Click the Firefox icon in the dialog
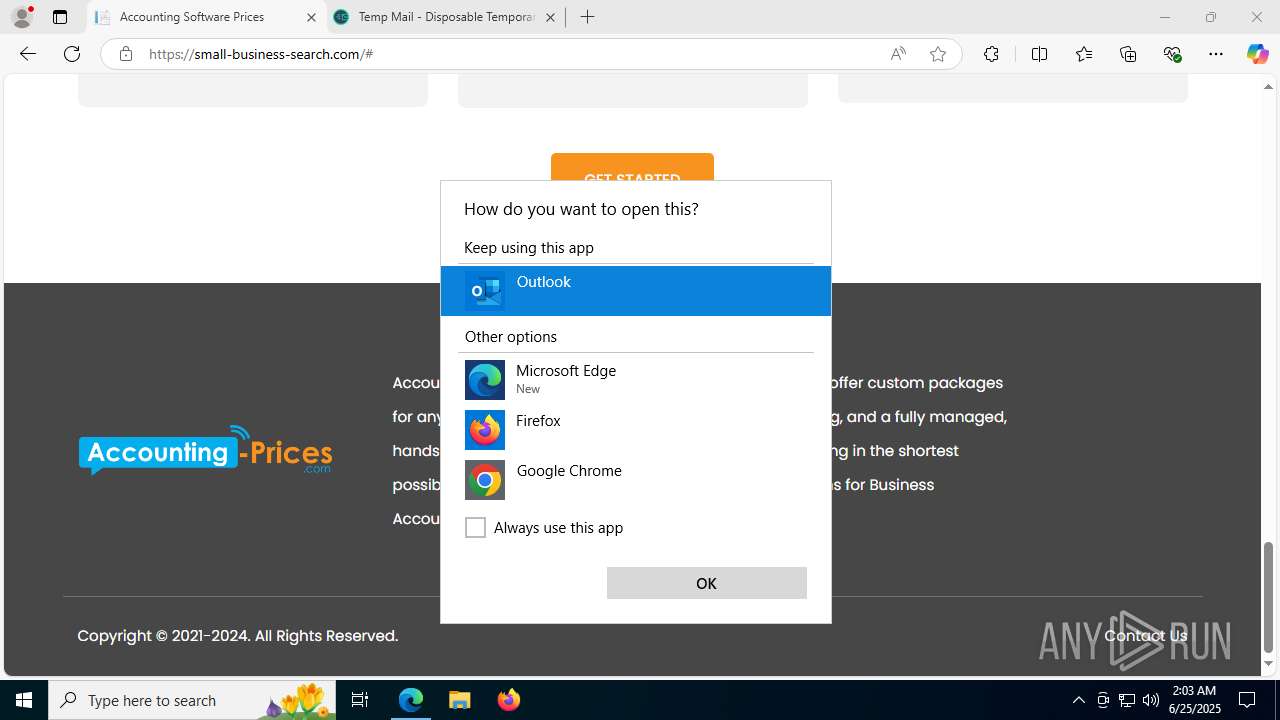This screenshot has width=1280, height=720. 485,430
